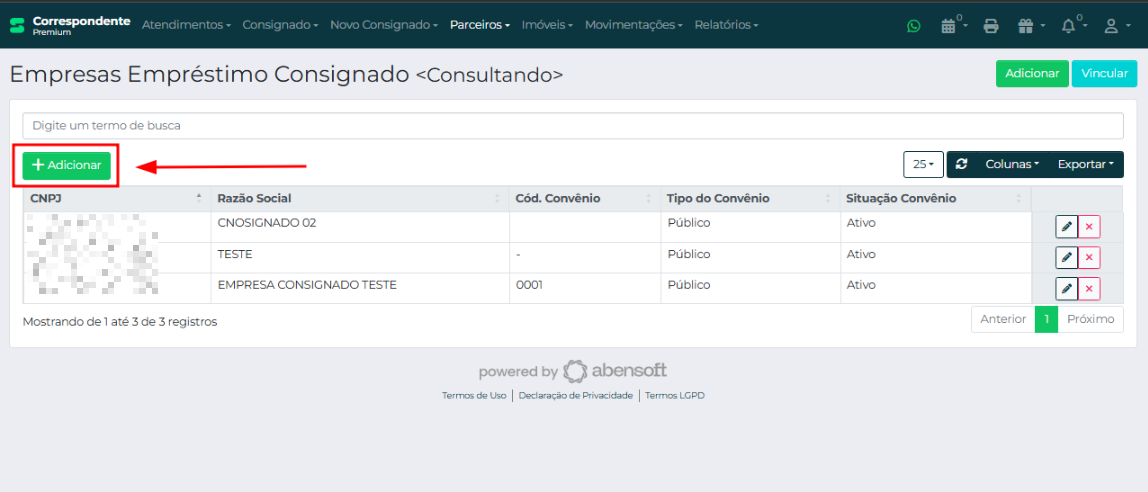Open the calendar icon menu

[953, 26]
